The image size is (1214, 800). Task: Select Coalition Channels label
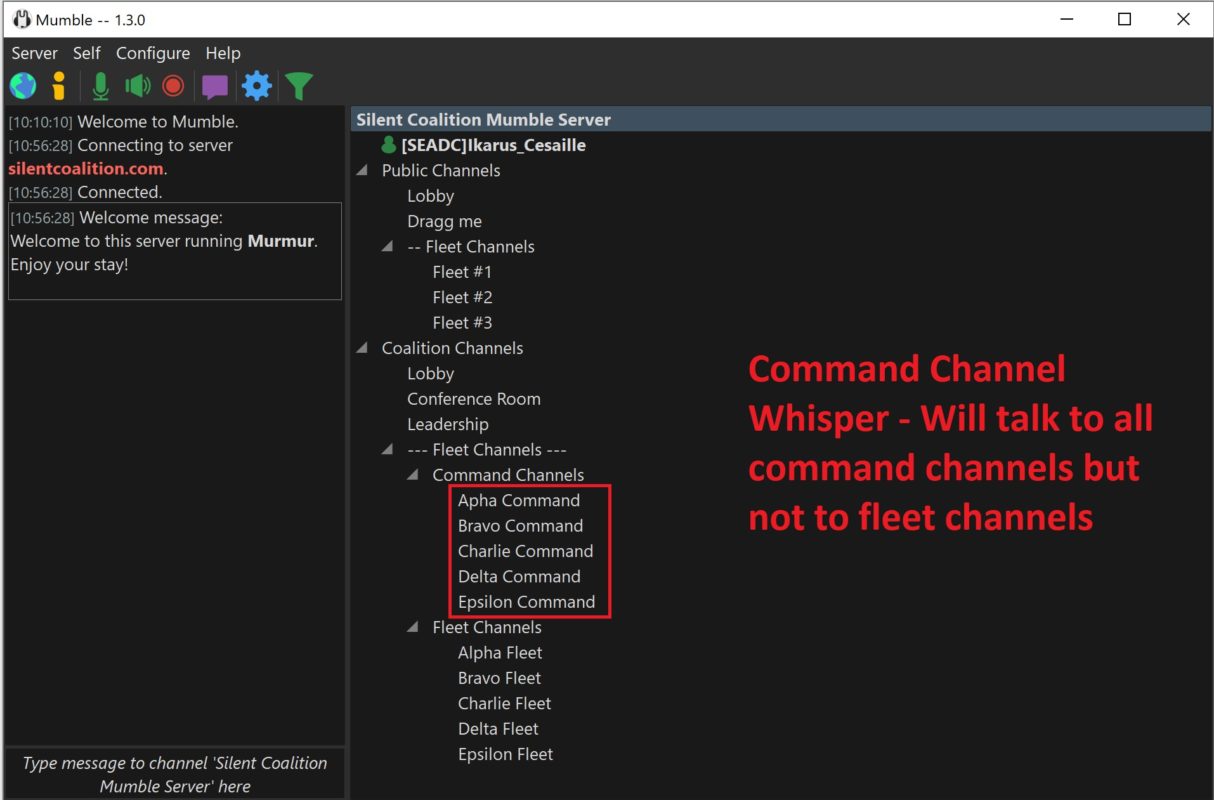(x=452, y=348)
